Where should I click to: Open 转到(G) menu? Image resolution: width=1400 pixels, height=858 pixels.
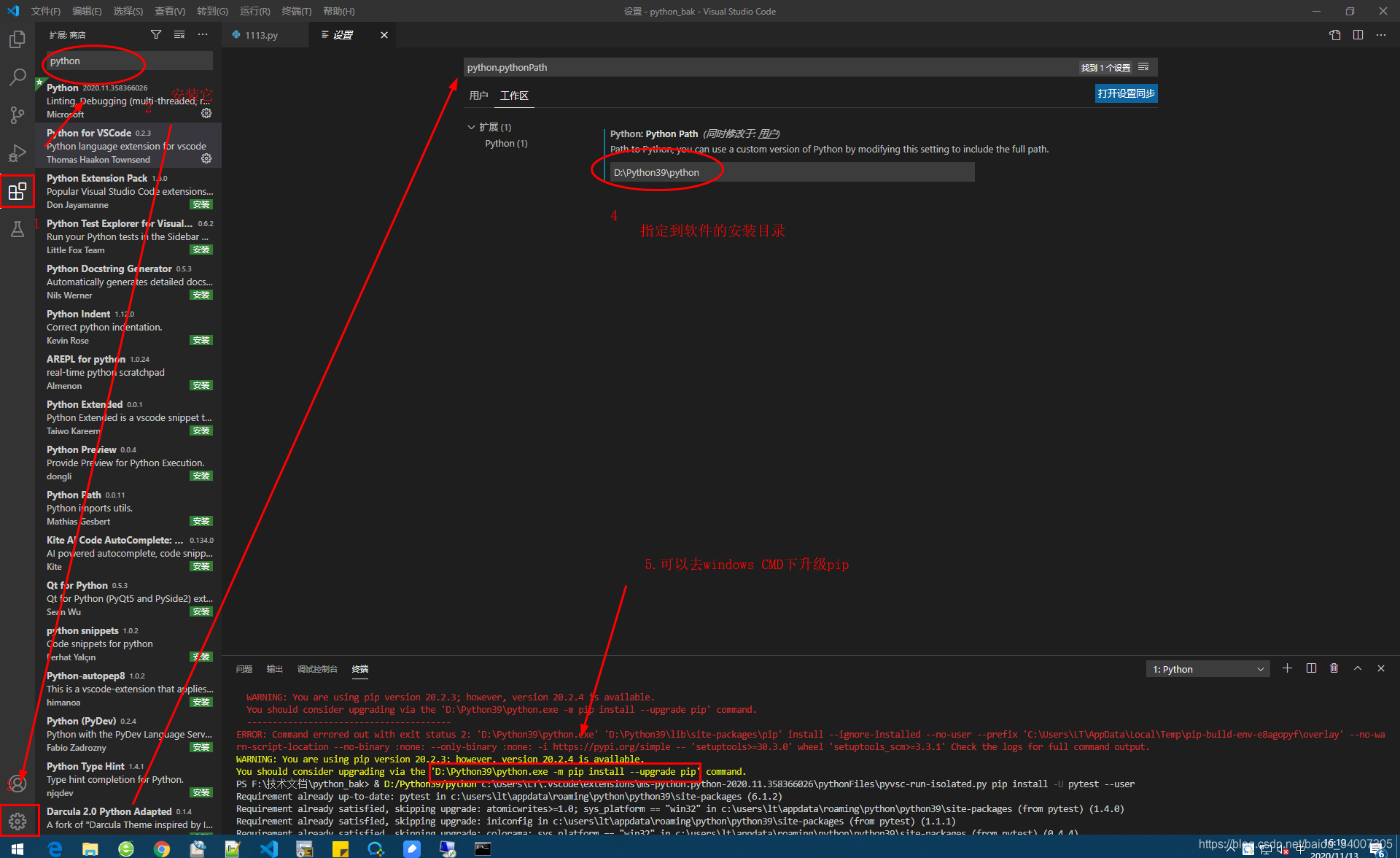coord(212,11)
